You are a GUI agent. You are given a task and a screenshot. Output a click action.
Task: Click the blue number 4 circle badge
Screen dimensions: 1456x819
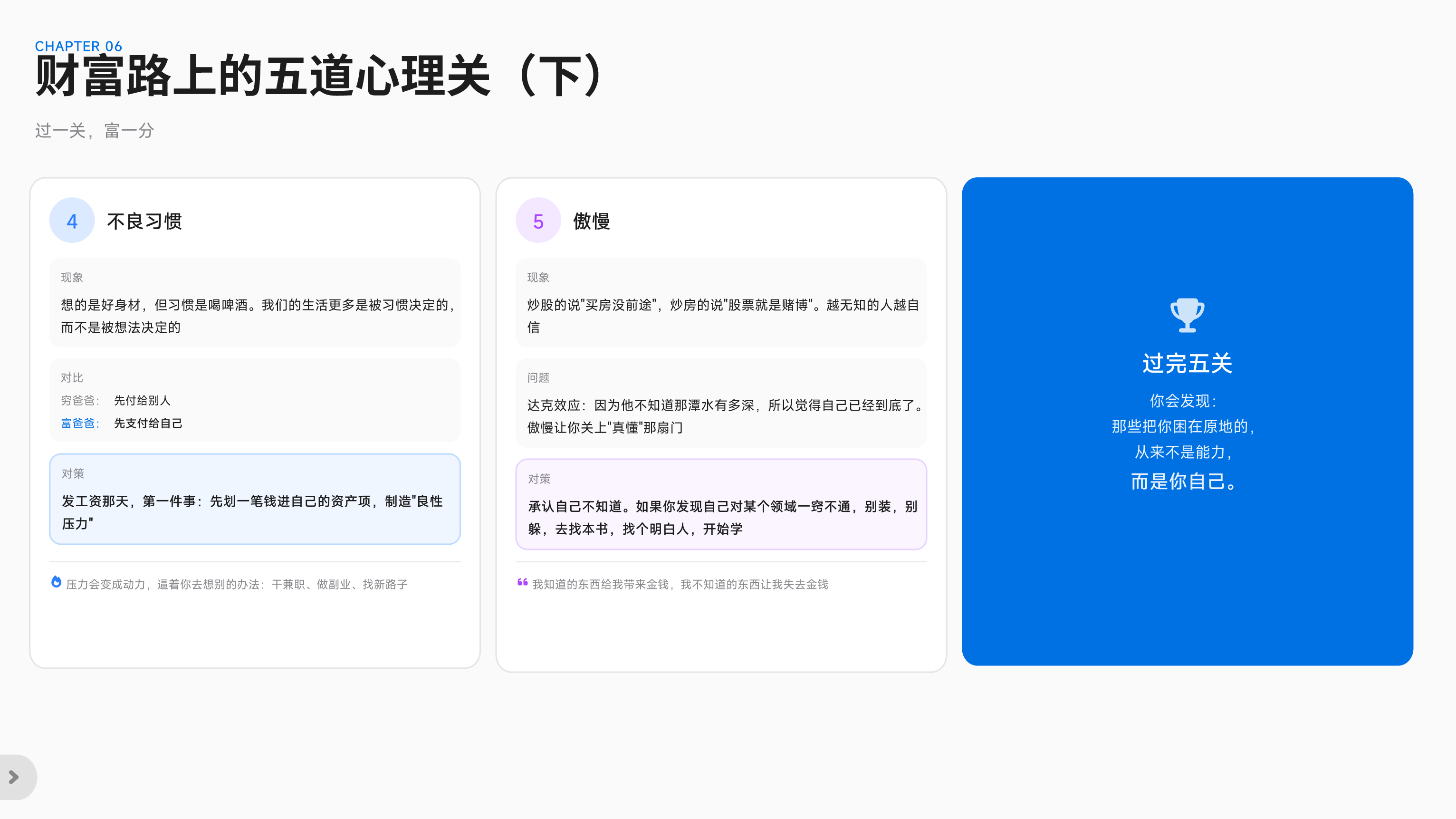tap(72, 221)
